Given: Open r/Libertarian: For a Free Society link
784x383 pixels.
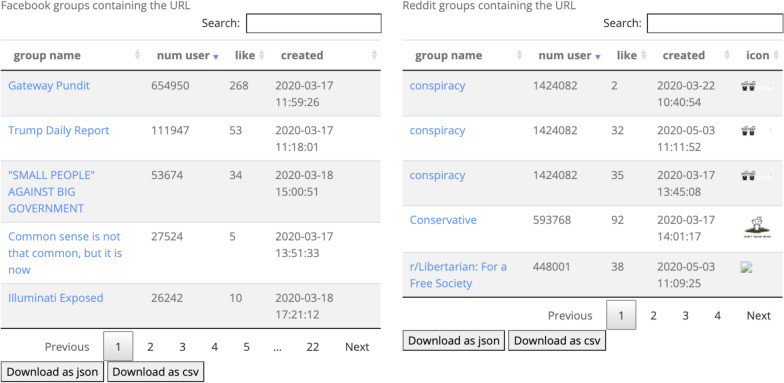Looking at the screenshot, I should 458,275.
